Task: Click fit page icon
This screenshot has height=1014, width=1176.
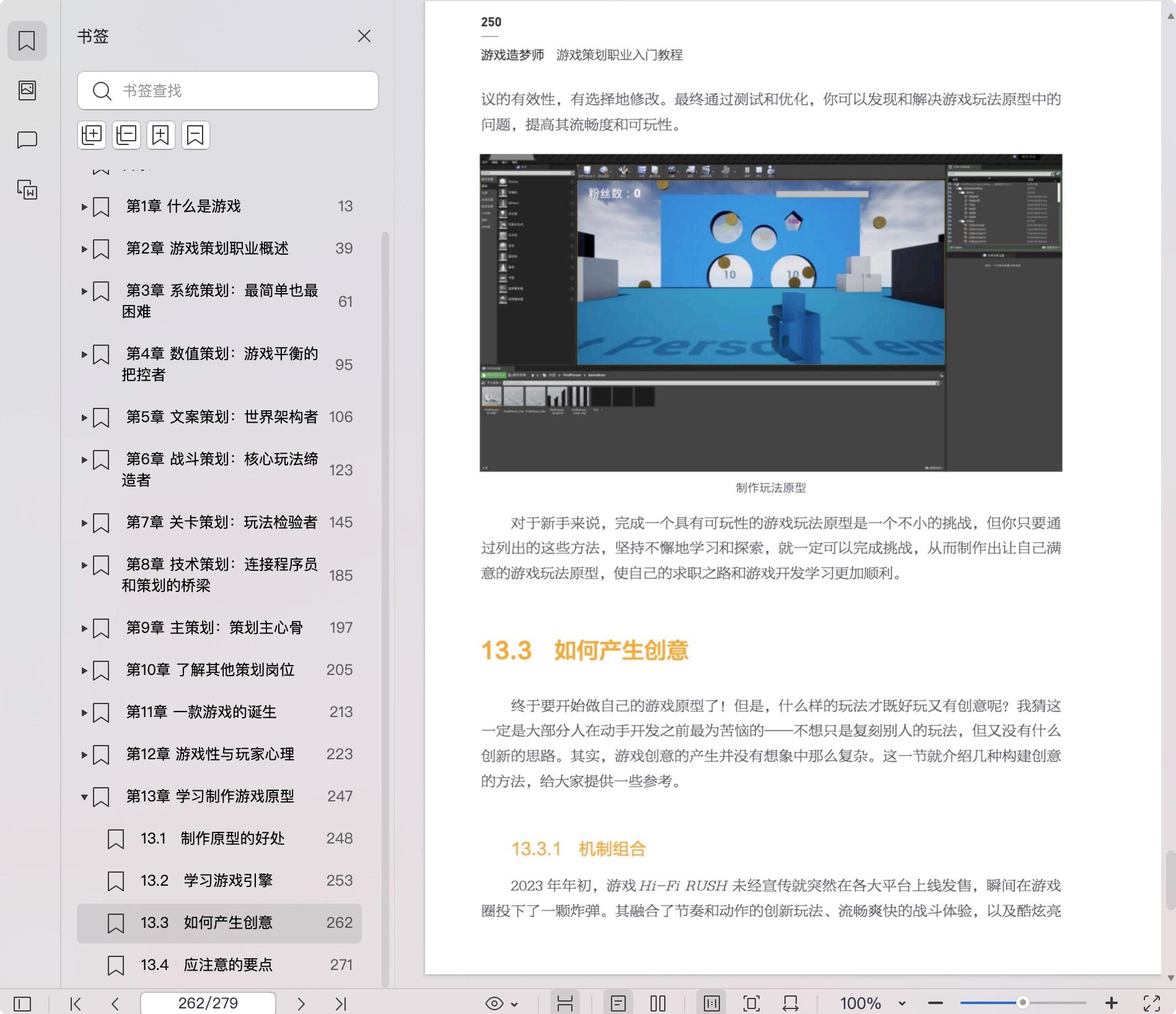Action: [x=752, y=1003]
